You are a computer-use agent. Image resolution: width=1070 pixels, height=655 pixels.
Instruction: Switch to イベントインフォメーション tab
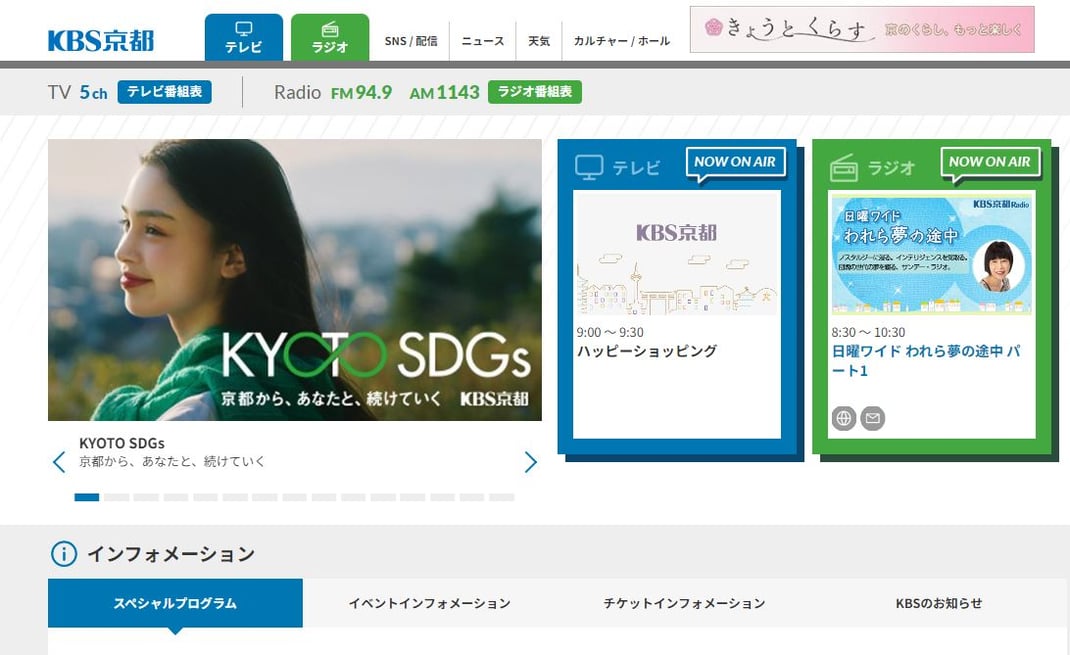[430, 603]
